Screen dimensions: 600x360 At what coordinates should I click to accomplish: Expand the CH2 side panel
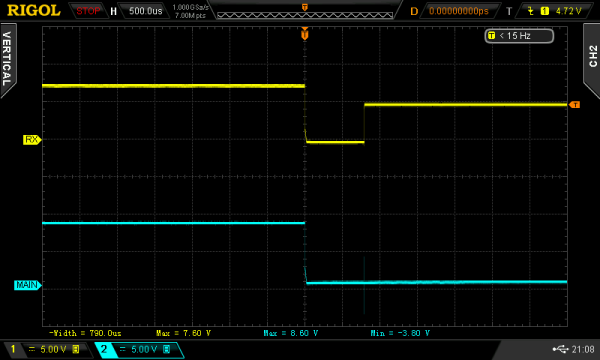[592, 57]
